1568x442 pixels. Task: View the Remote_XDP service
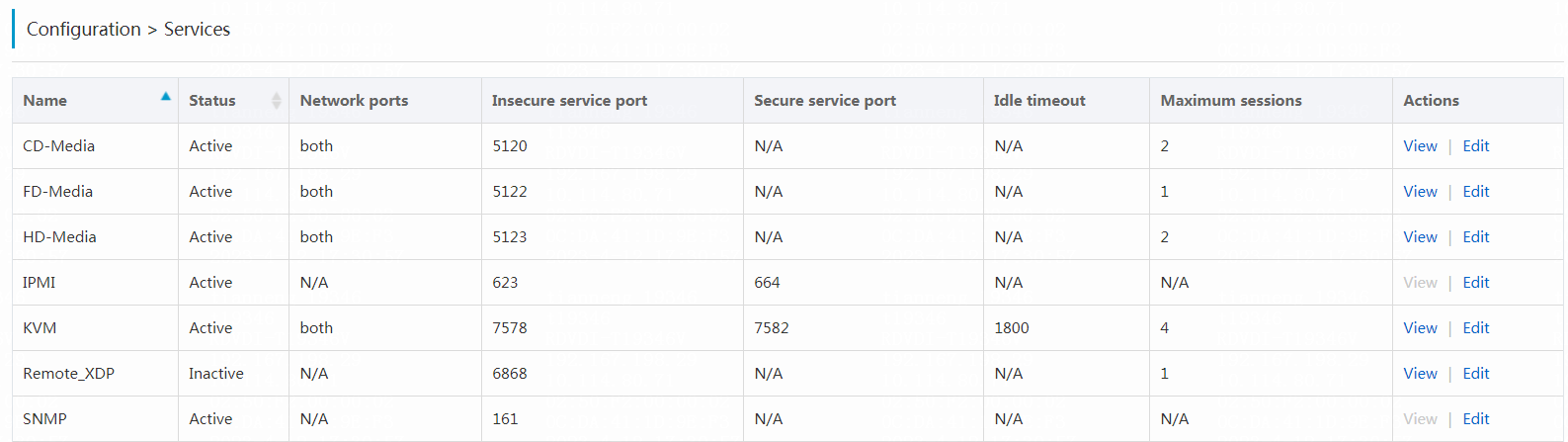1420,373
